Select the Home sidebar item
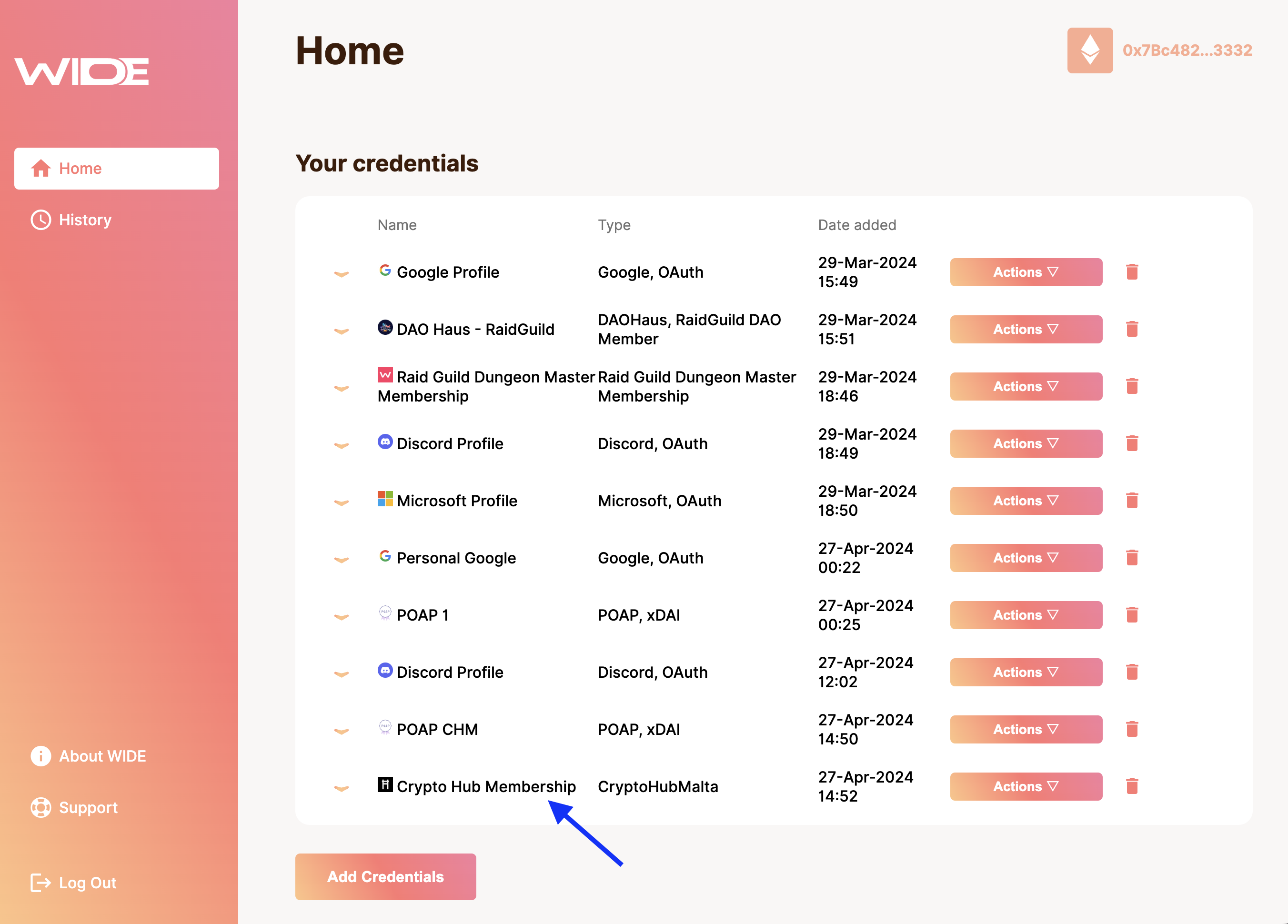This screenshot has height=924, width=1288. 116,169
